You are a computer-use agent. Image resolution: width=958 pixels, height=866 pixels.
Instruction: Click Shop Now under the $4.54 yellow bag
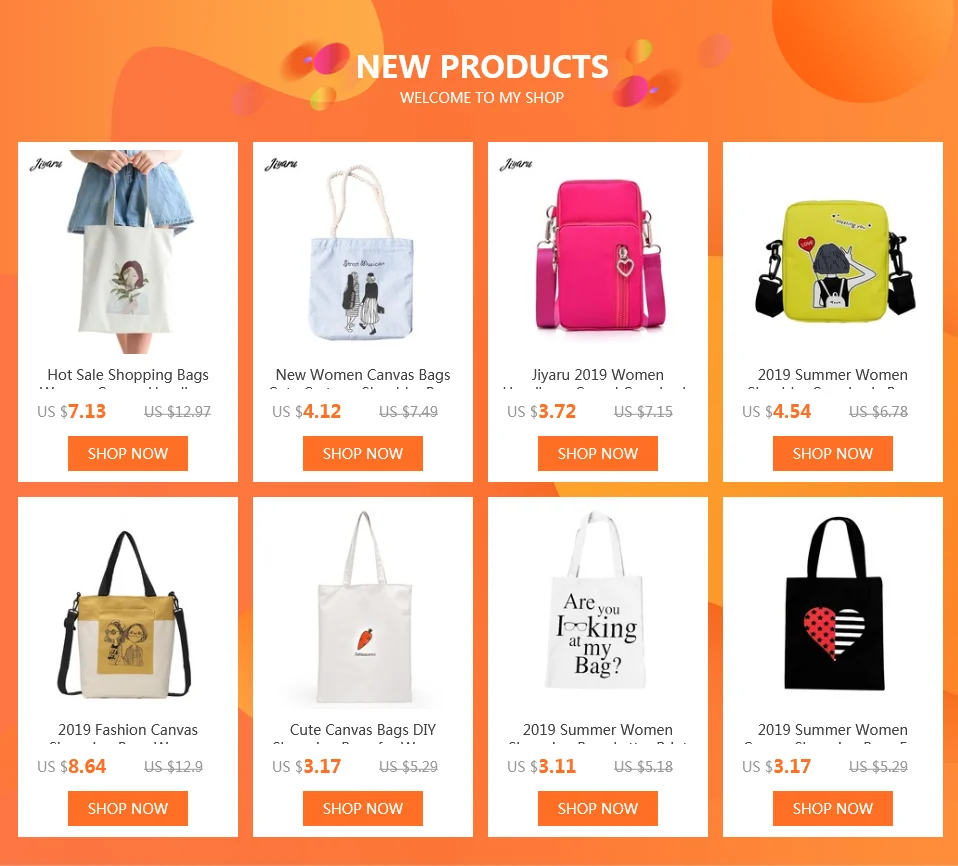point(833,453)
